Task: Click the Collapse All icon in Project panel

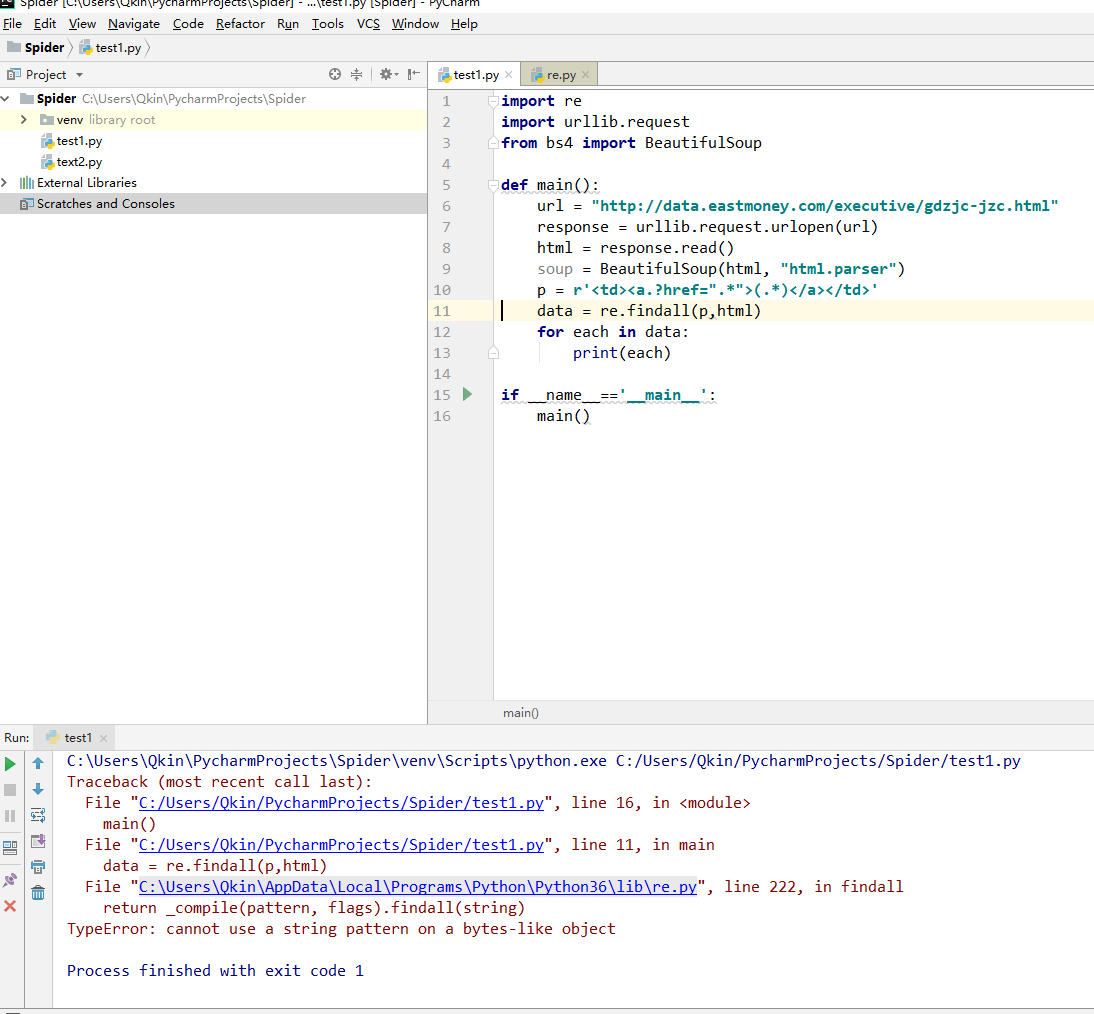Action: (x=357, y=74)
